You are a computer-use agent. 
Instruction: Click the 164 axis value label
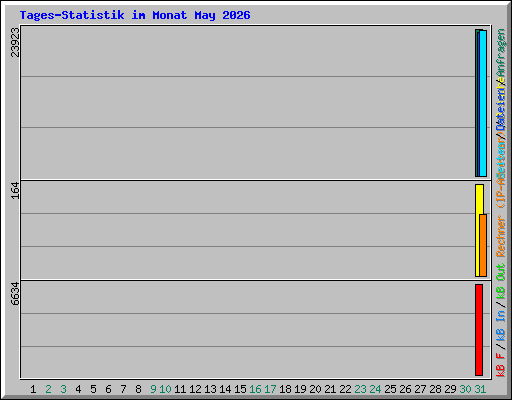coord(15,191)
